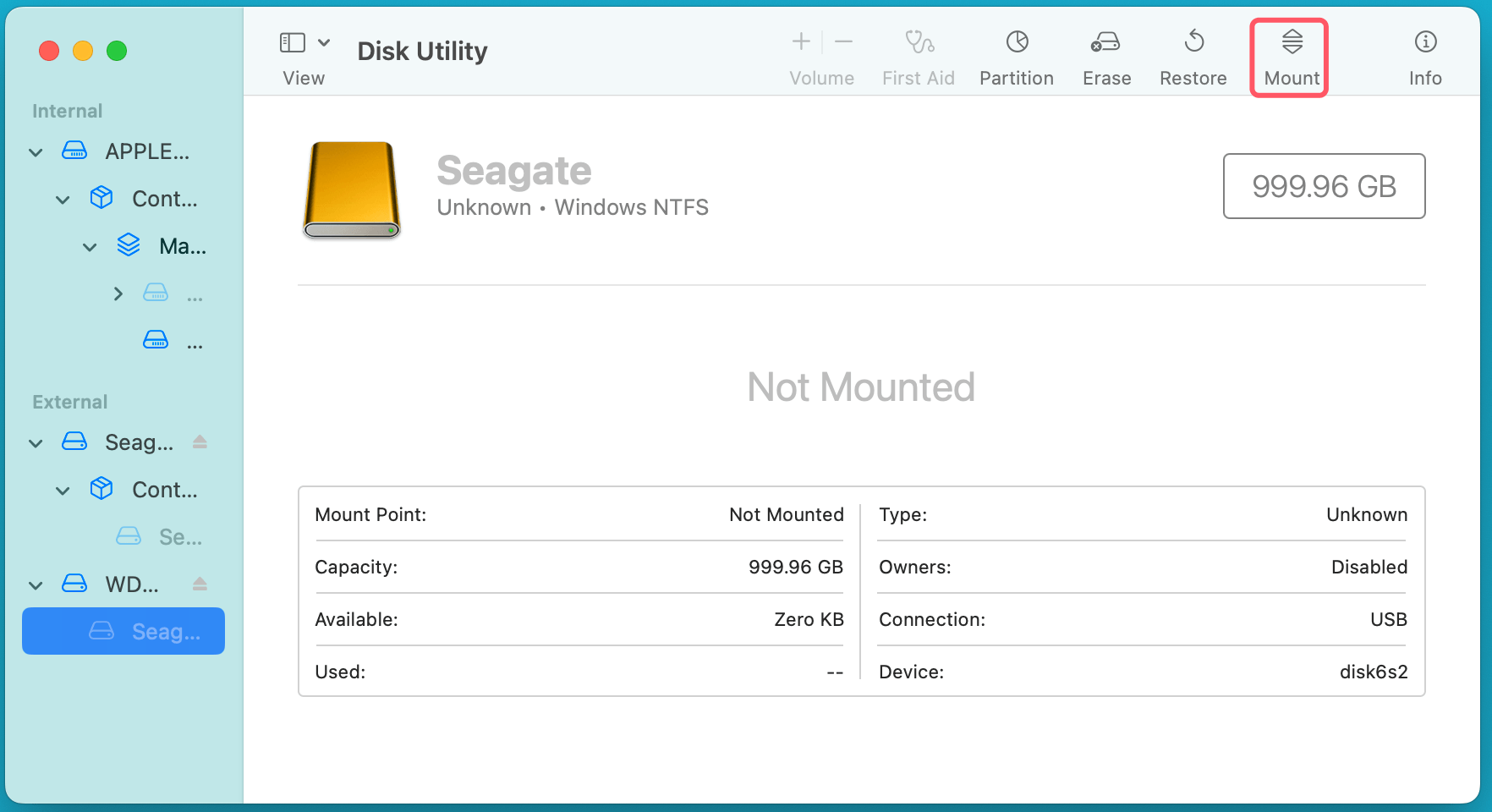Toggle the sidebar visibility icon

(x=292, y=41)
